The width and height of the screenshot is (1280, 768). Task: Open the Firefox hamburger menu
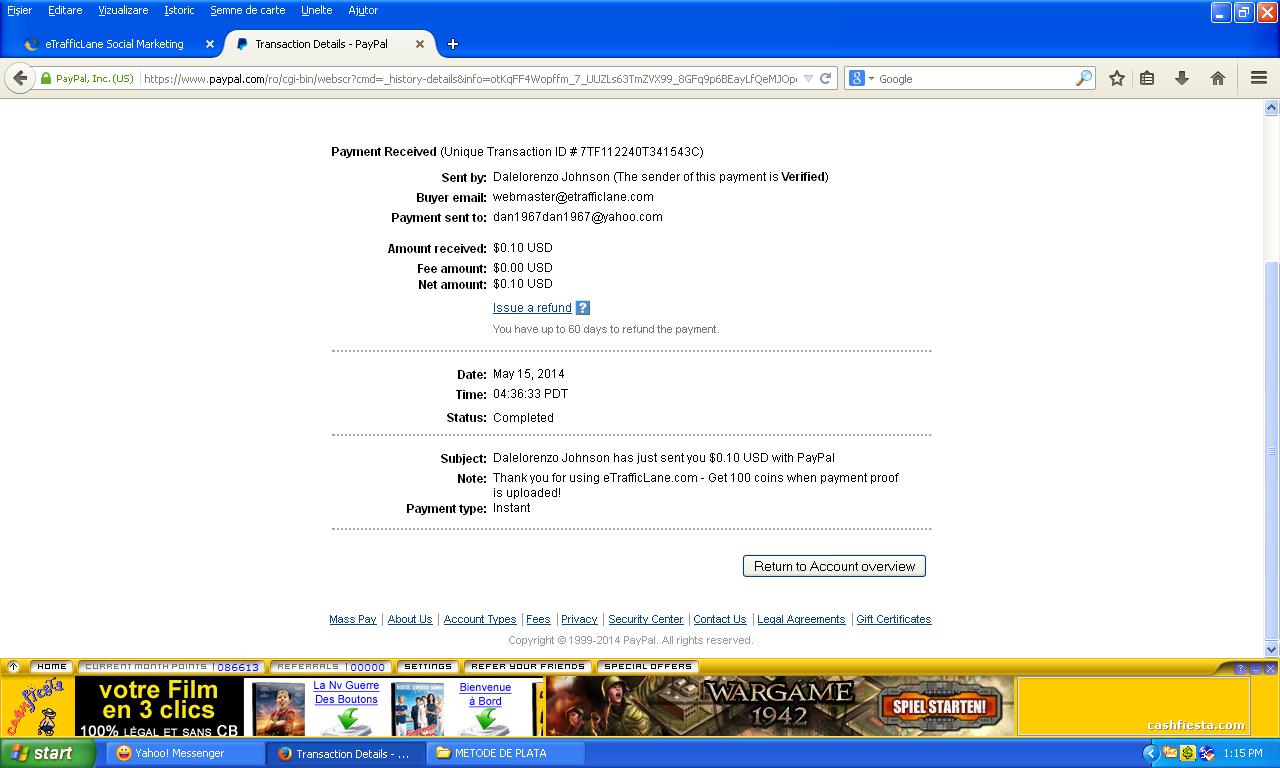(x=1259, y=78)
